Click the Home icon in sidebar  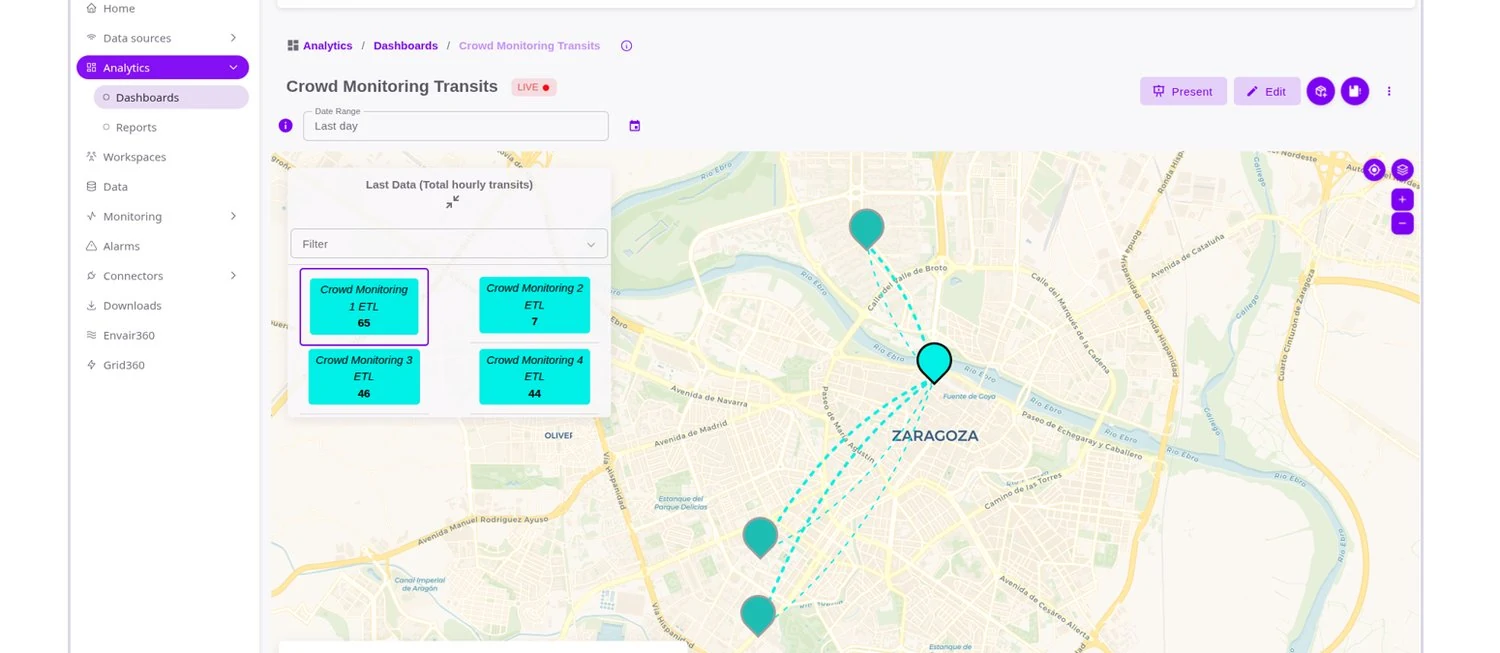pos(91,8)
